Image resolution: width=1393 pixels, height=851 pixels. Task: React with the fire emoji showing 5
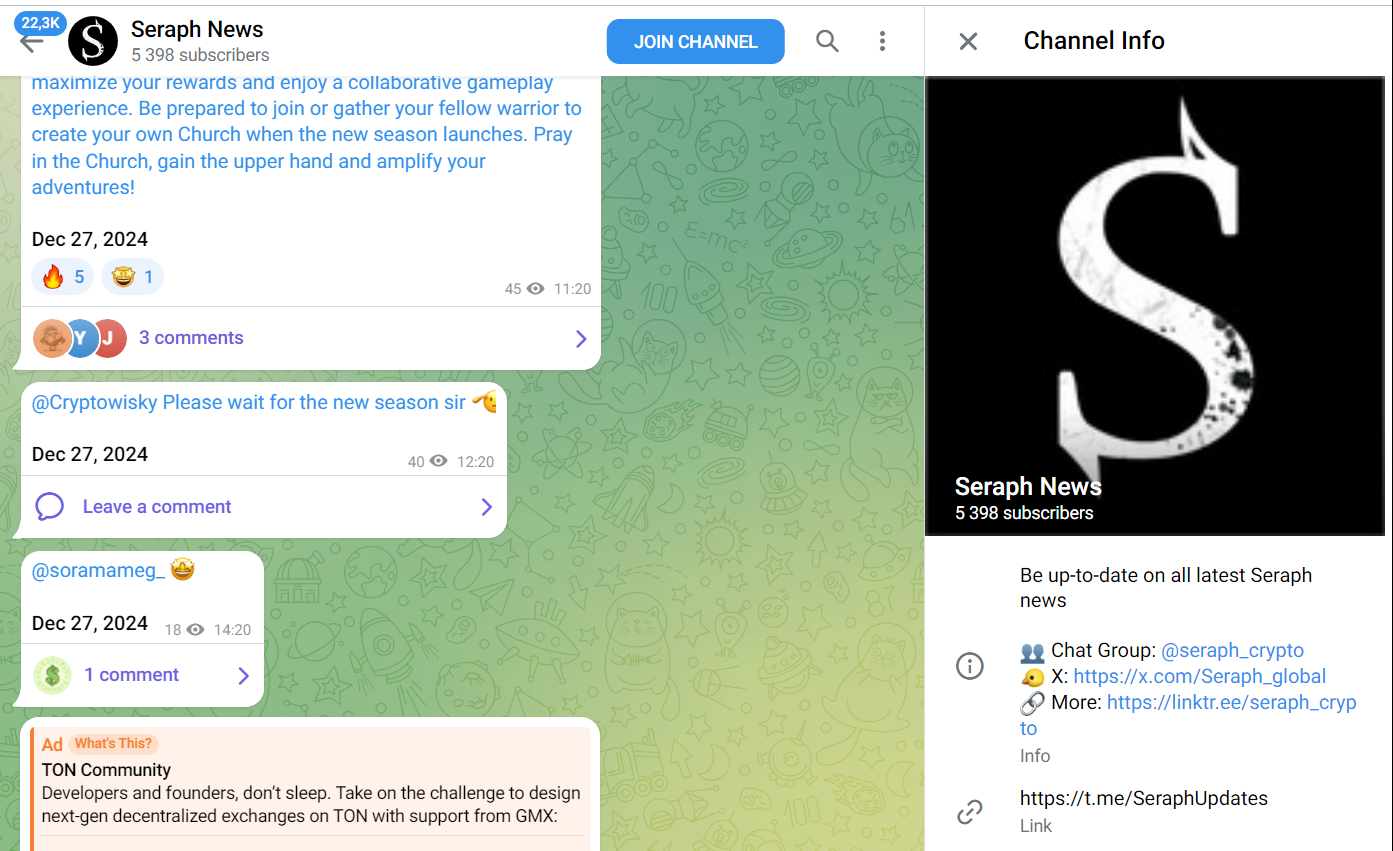(63, 277)
